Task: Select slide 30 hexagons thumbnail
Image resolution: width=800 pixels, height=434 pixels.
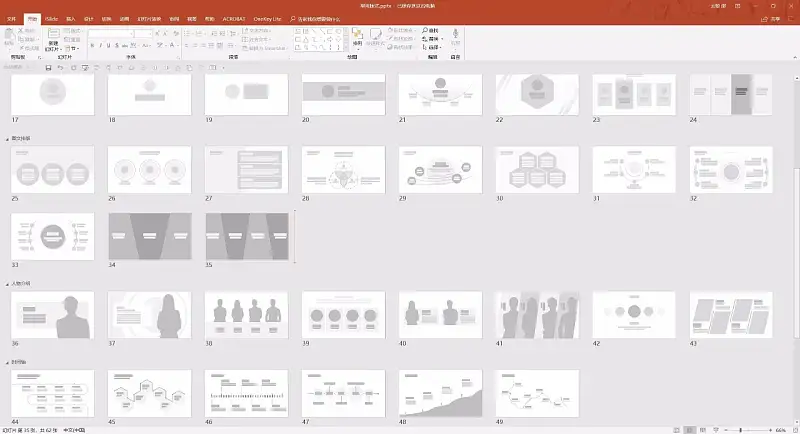Action: tap(537, 170)
